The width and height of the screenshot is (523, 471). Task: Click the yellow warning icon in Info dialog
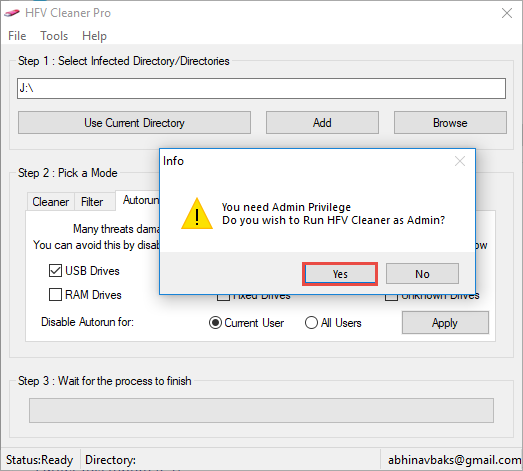click(x=197, y=213)
